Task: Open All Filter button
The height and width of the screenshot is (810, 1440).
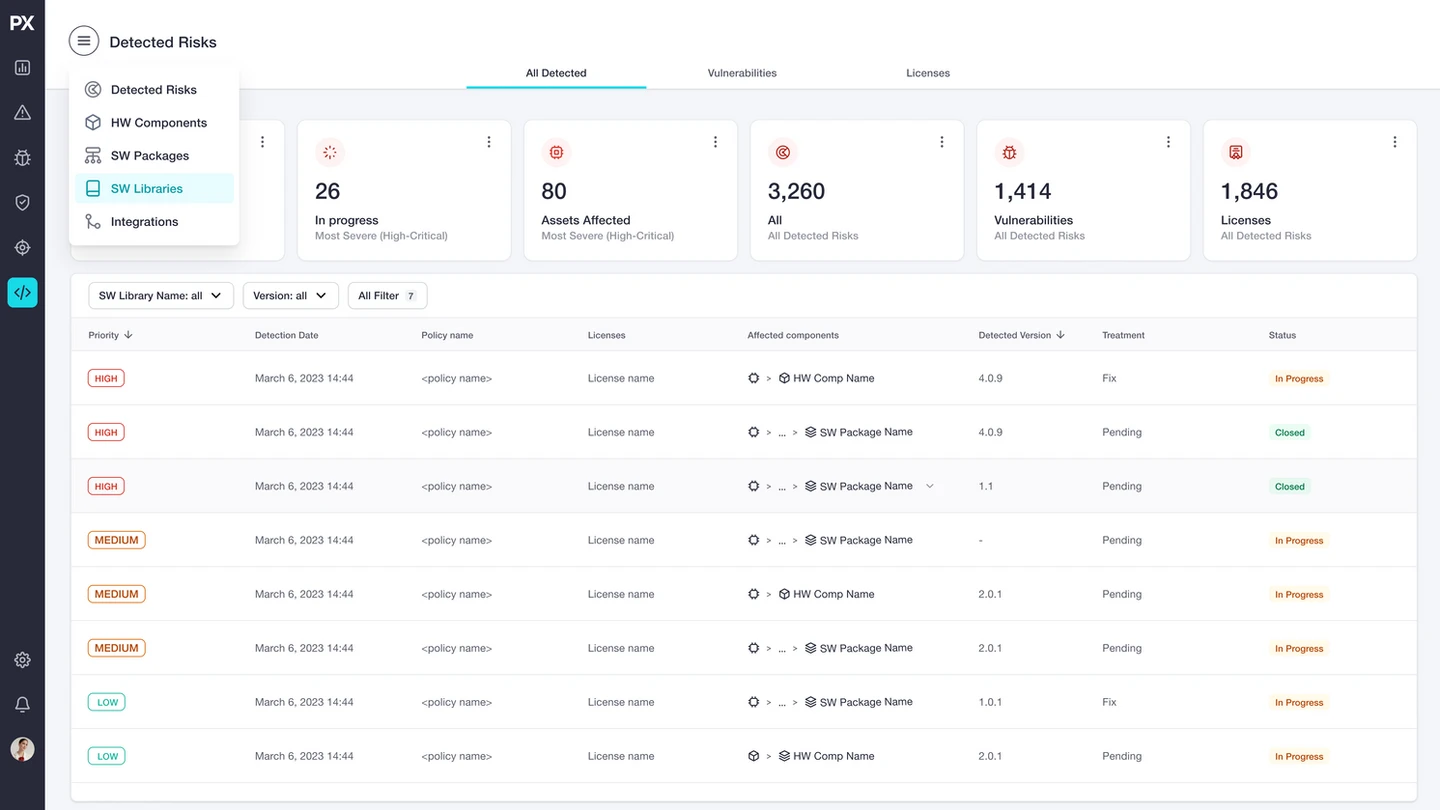Action: point(387,296)
